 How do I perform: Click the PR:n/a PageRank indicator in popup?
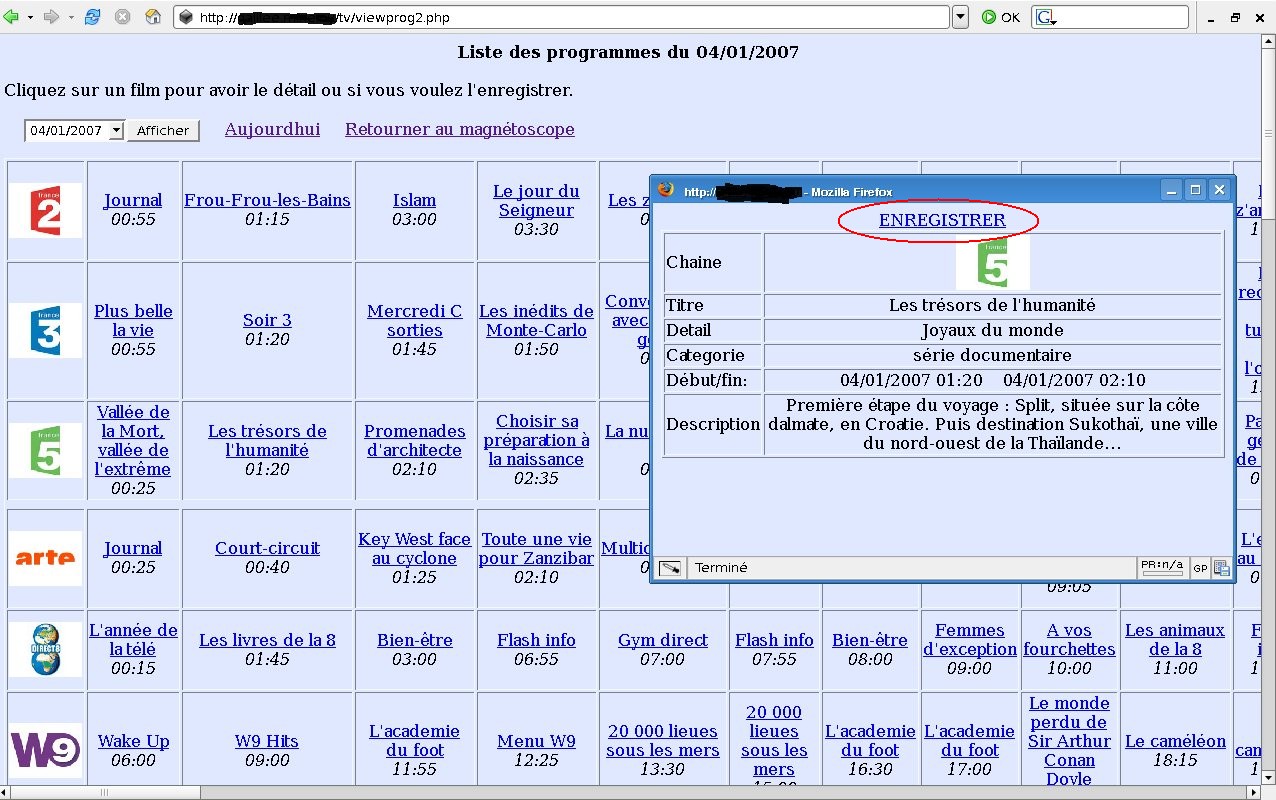point(1162,567)
